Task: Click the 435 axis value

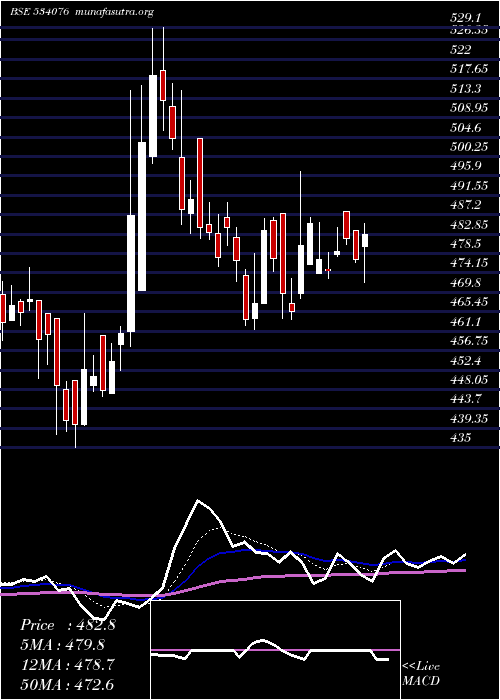Action: 461,438
